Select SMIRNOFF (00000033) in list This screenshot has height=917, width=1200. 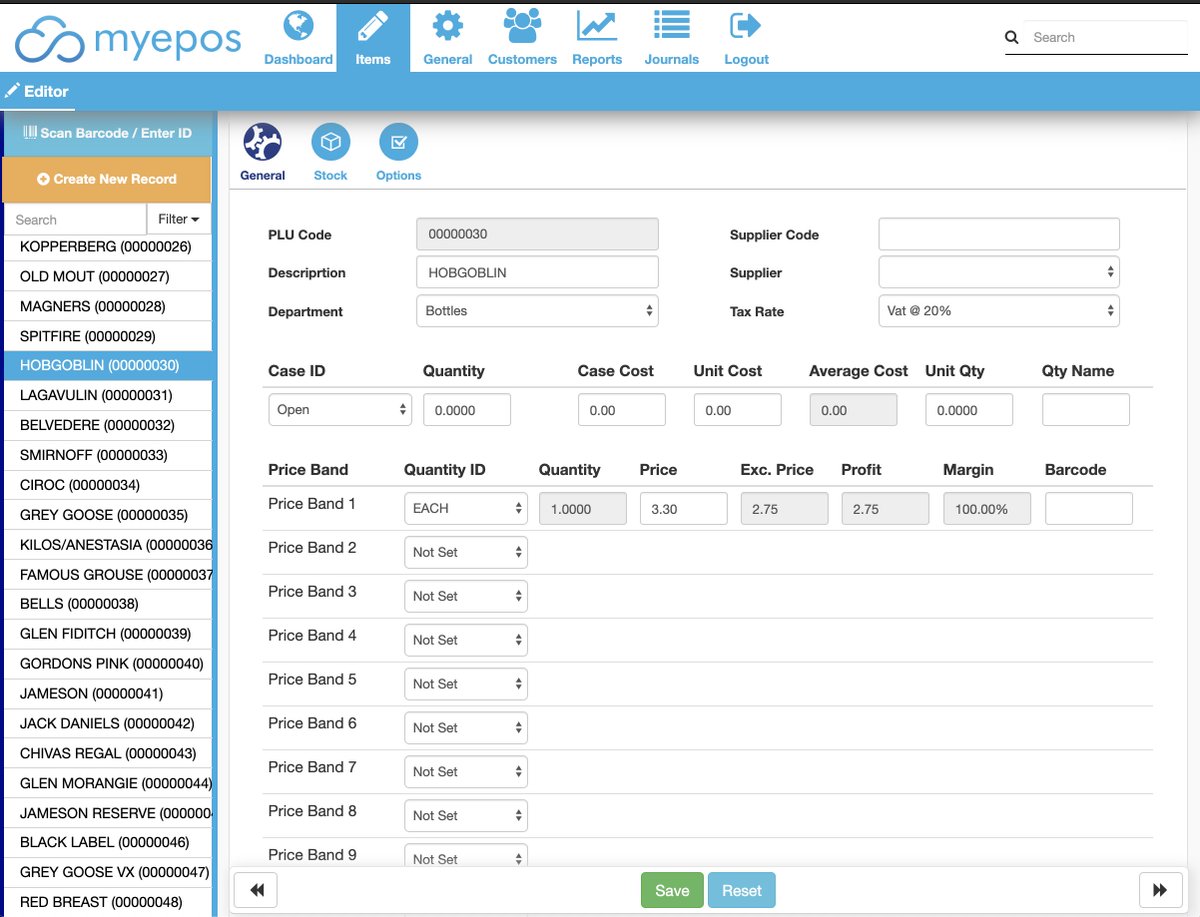(x=107, y=455)
